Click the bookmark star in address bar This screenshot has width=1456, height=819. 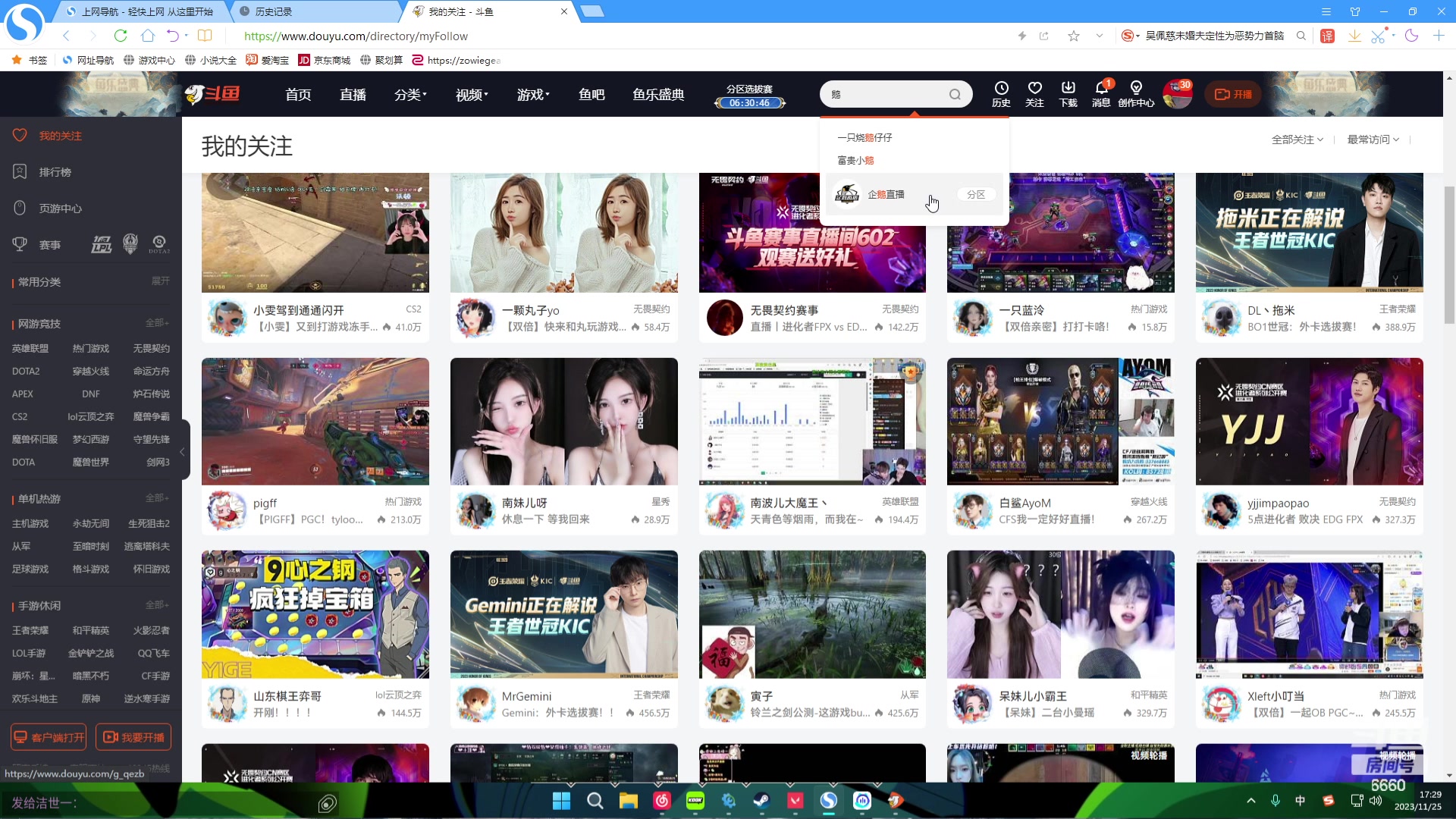pos(1074,36)
